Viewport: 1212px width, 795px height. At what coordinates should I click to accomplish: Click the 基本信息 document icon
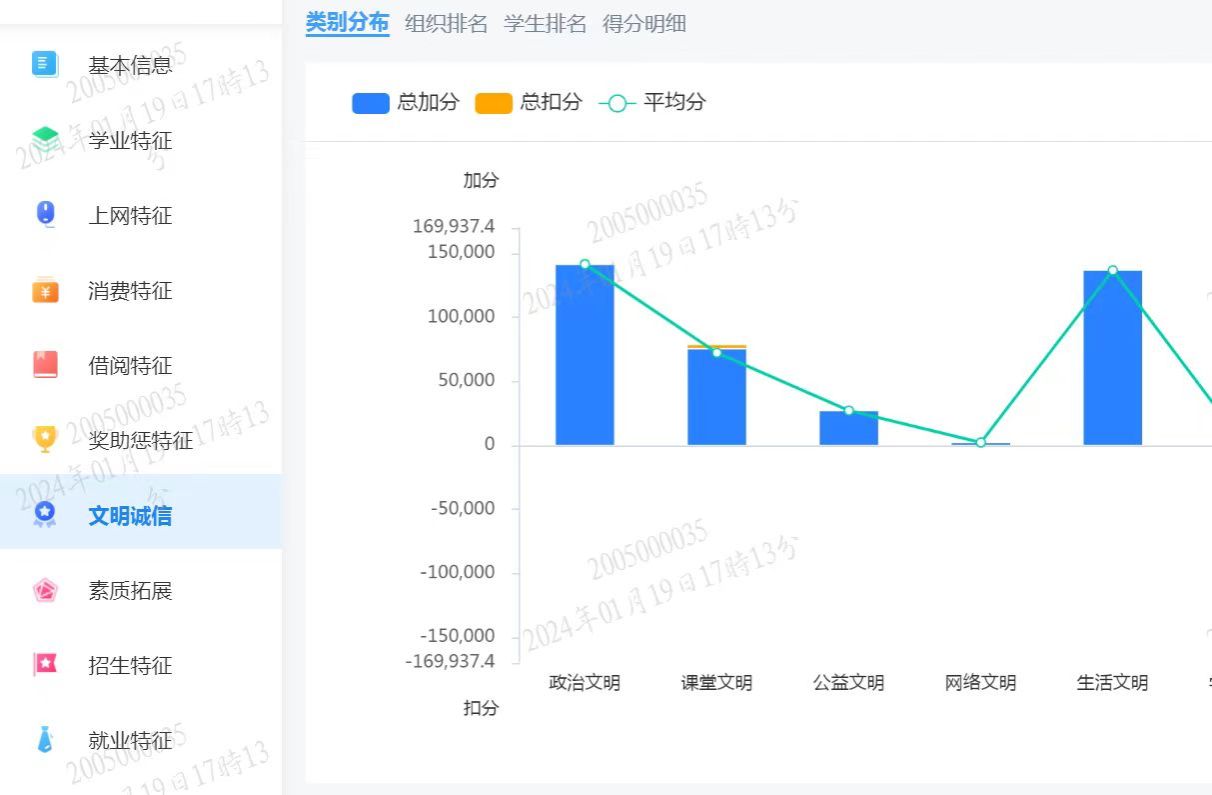[45, 65]
